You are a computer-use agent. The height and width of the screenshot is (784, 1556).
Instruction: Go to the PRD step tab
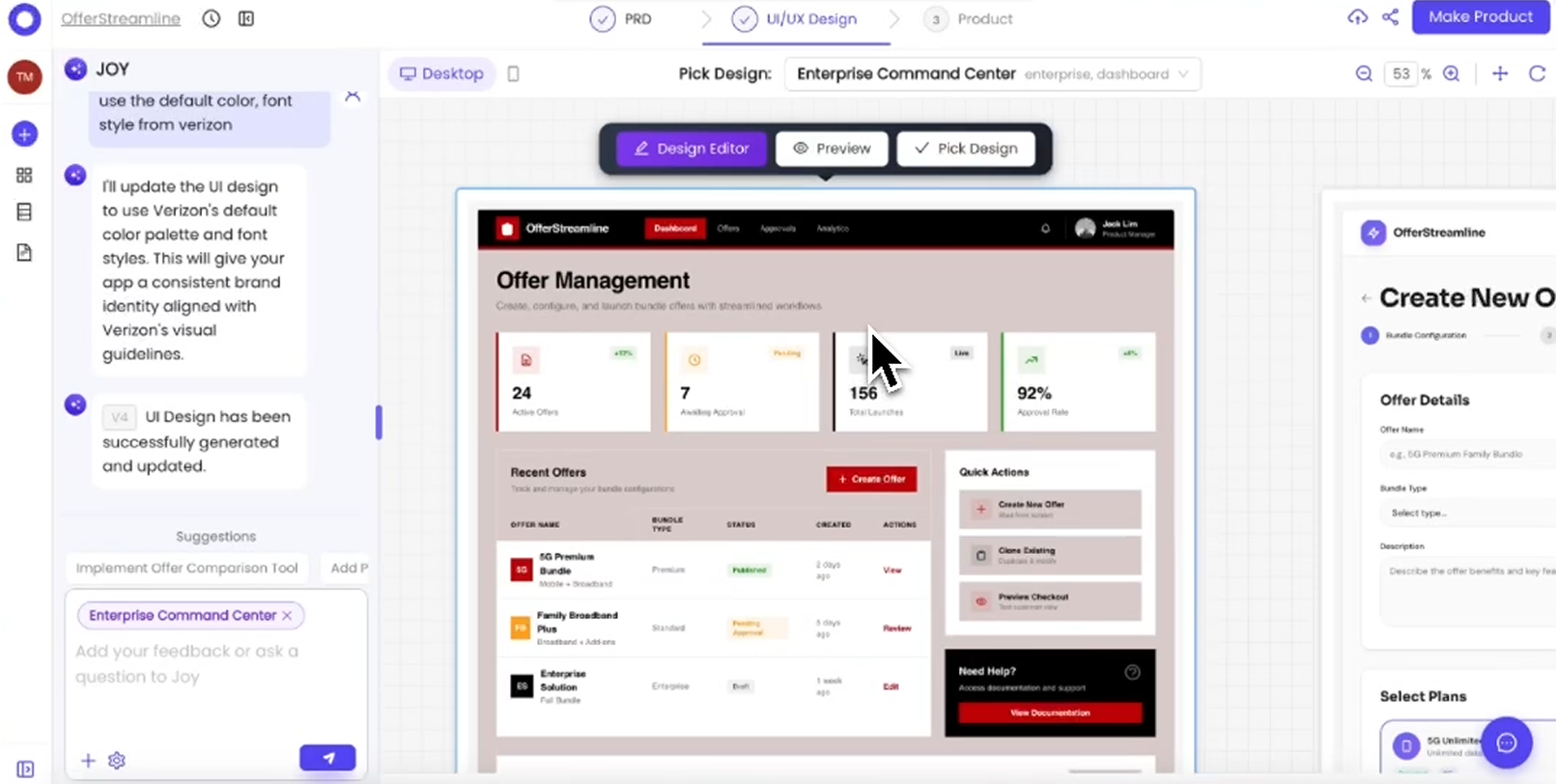(x=621, y=18)
